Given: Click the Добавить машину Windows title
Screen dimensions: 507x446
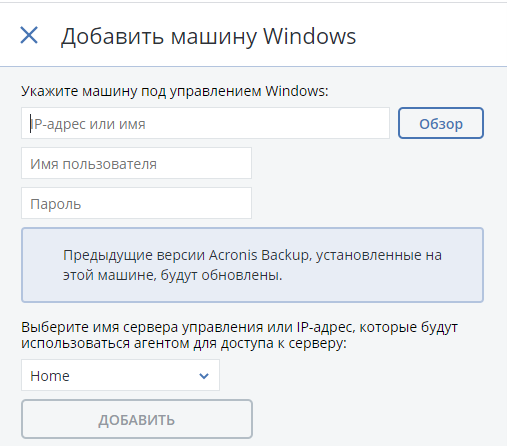Looking at the screenshot, I should pyautogui.click(x=208, y=36).
